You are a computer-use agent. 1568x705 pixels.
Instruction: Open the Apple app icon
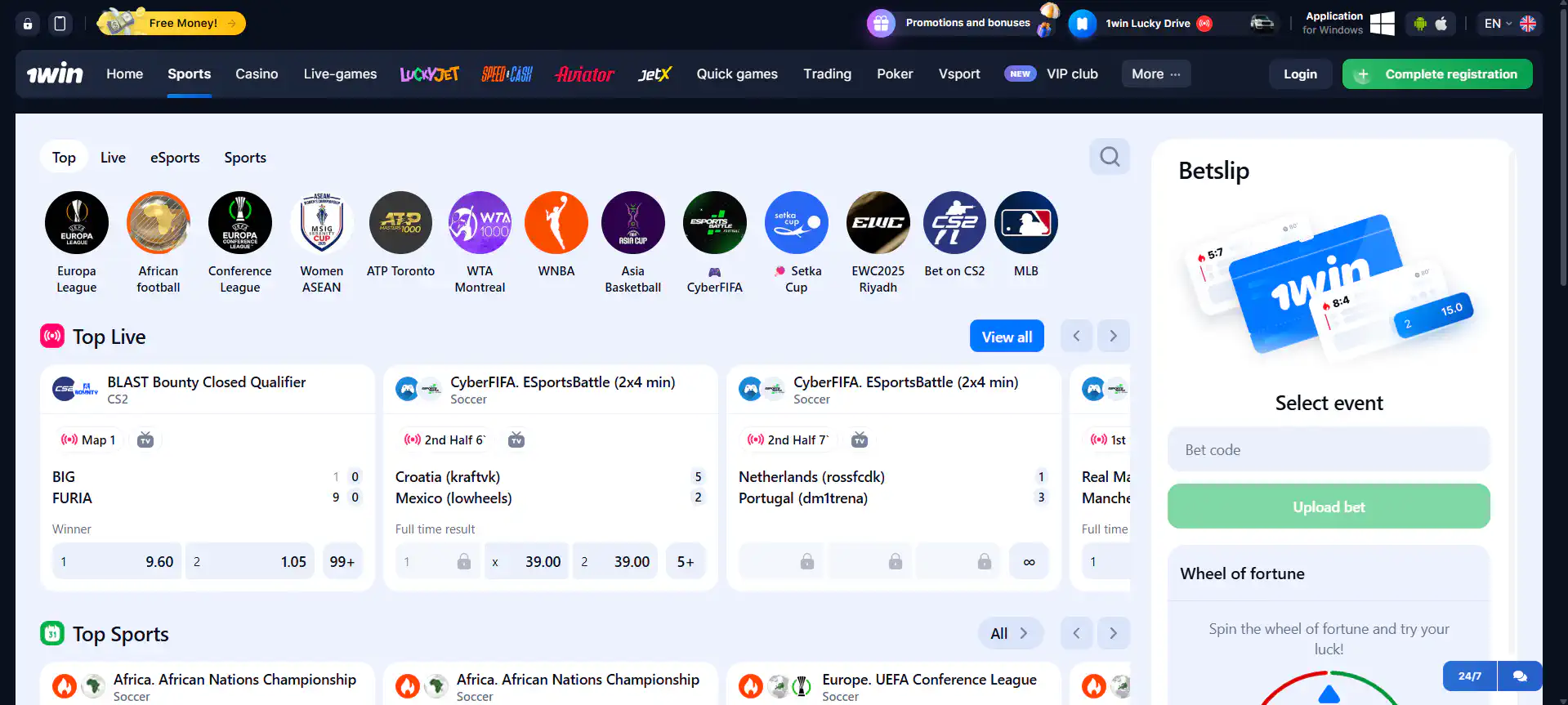1441,24
